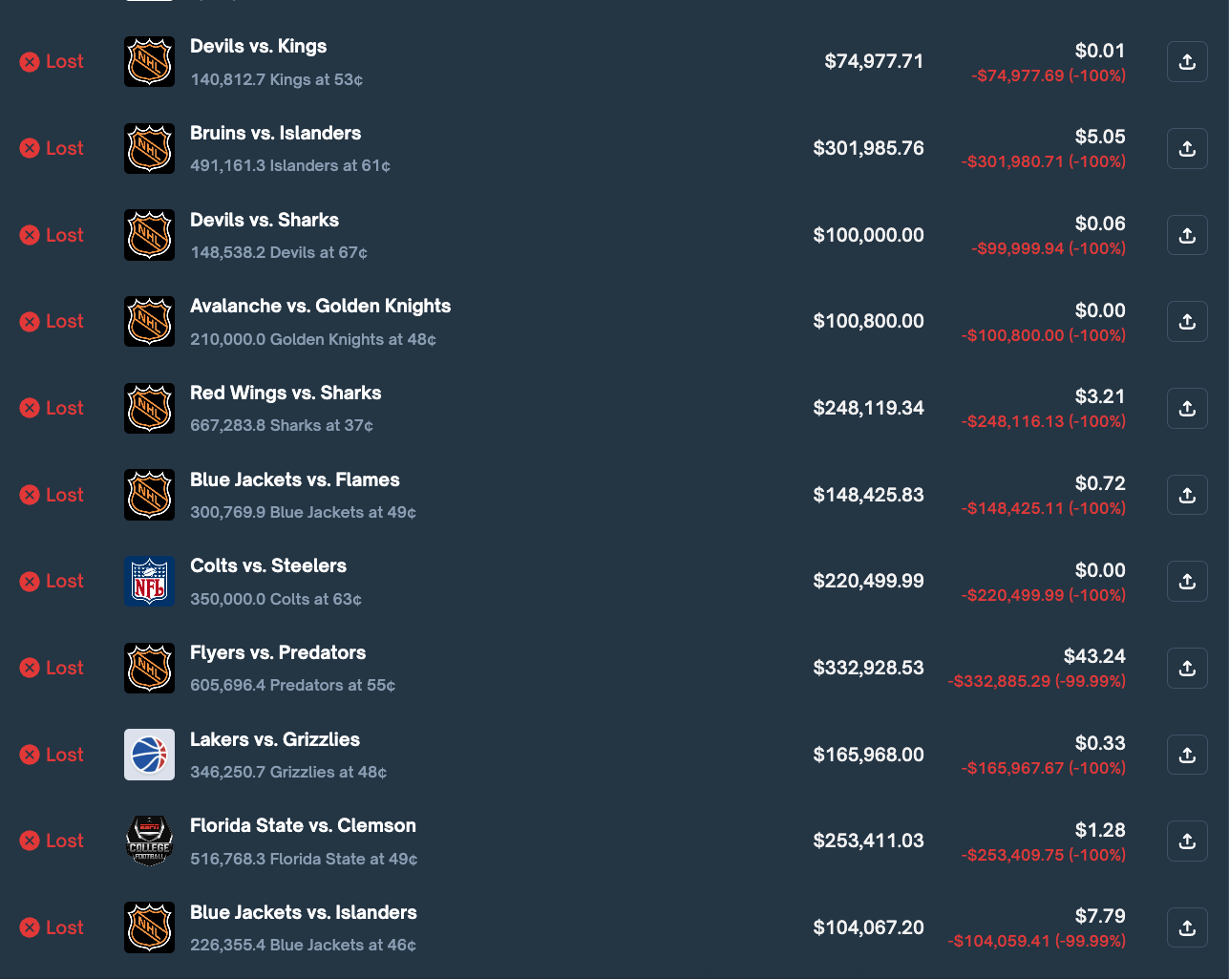Click the NHL logo on Devils vs. Kings
The height and width of the screenshot is (980, 1230).
(x=149, y=61)
